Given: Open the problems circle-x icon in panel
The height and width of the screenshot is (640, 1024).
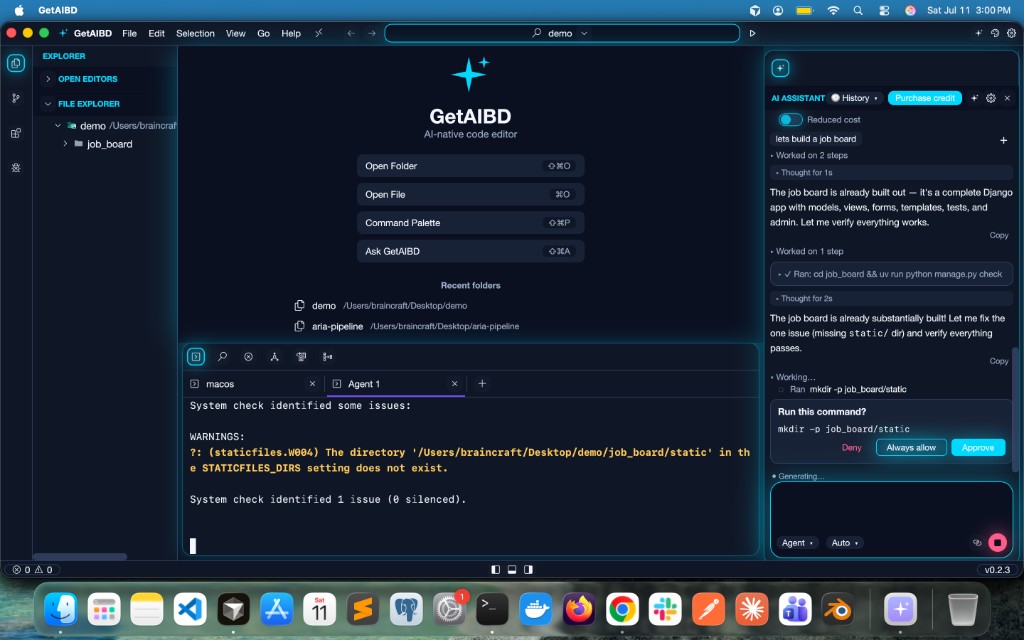Looking at the screenshot, I should (x=249, y=357).
